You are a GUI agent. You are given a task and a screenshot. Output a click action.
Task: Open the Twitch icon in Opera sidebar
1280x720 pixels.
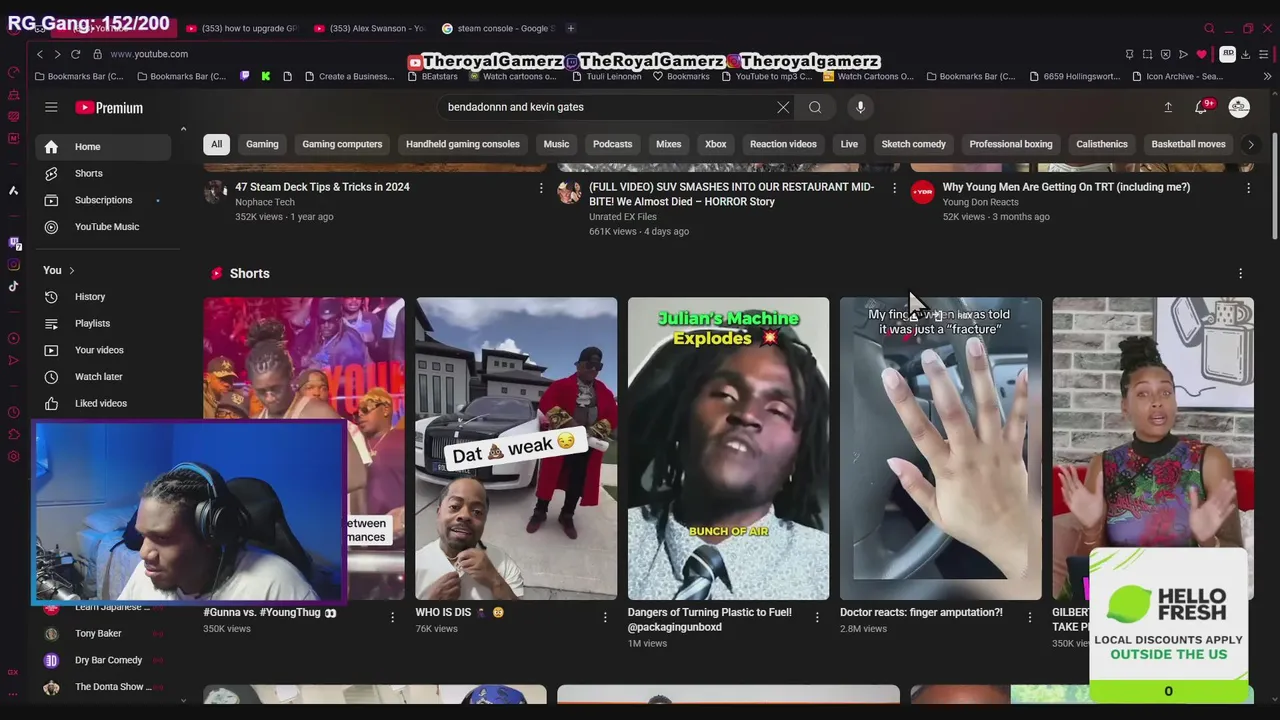13,243
